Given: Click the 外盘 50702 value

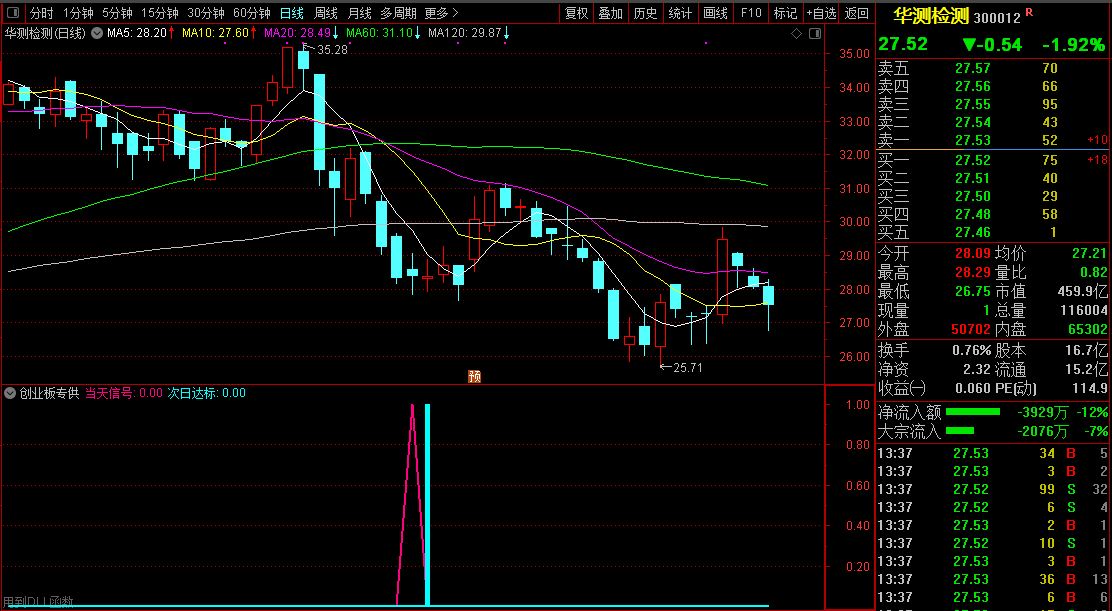Looking at the screenshot, I should pyautogui.click(x=970, y=330).
